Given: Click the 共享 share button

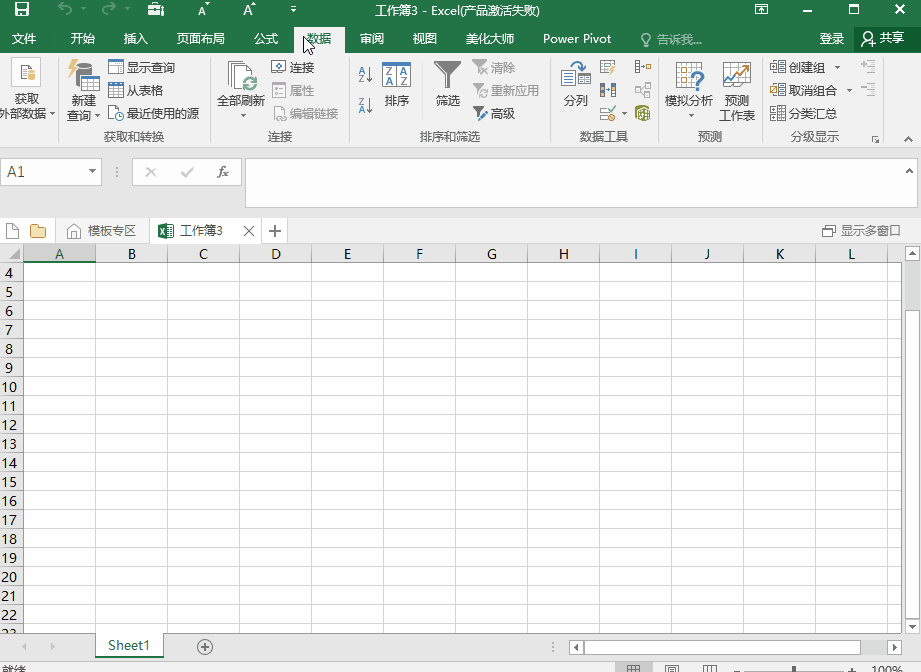Looking at the screenshot, I should tap(883, 39).
